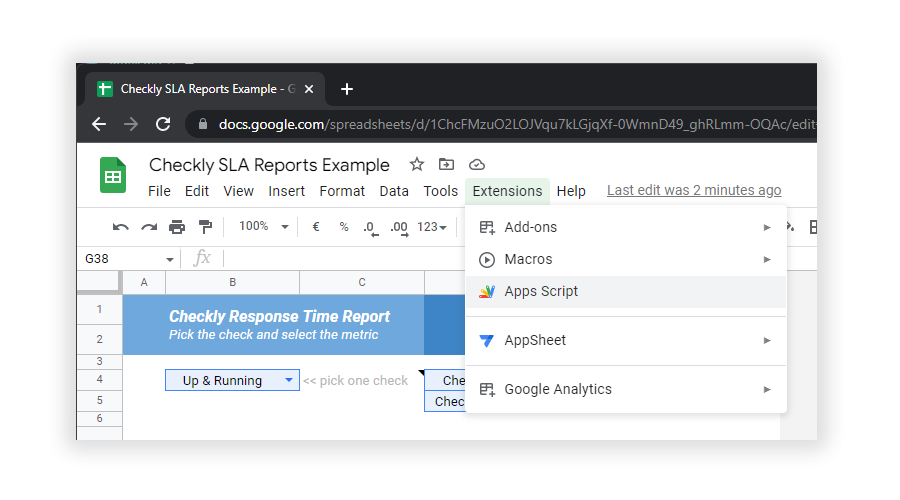Click the redo arrow in toolbar
Viewport: 900px width, 500px height.
tap(149, 227)
